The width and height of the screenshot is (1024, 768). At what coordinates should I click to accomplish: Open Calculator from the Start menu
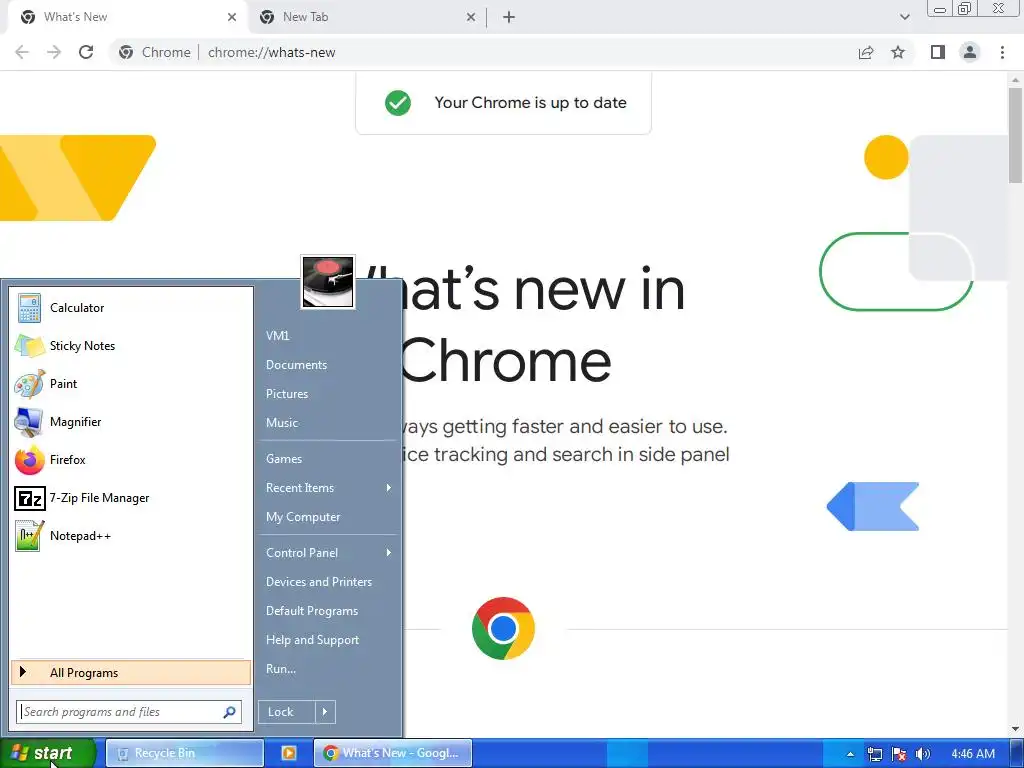pos(131,308)
